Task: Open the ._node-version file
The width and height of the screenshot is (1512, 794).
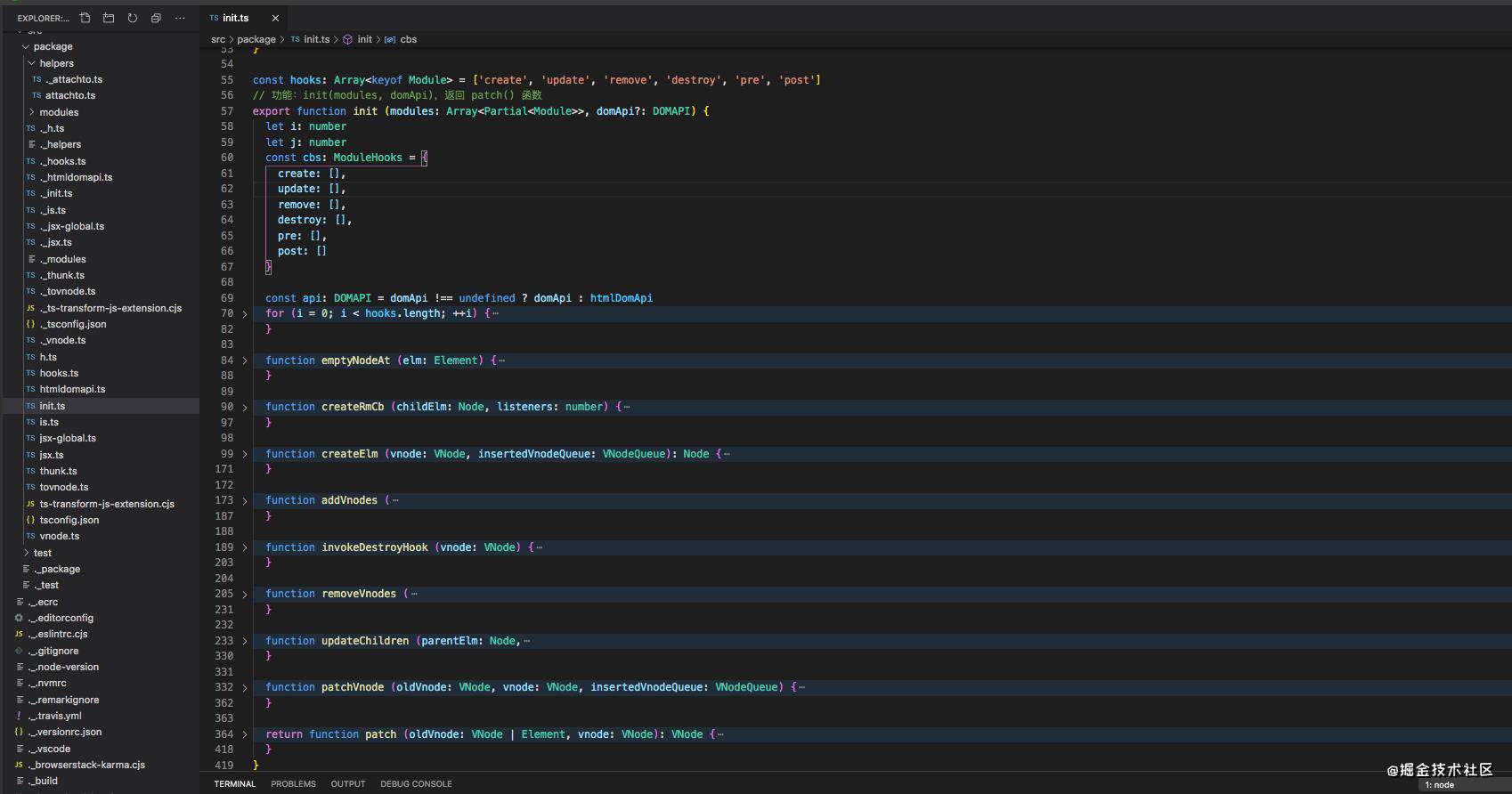Action: (63, 667)
